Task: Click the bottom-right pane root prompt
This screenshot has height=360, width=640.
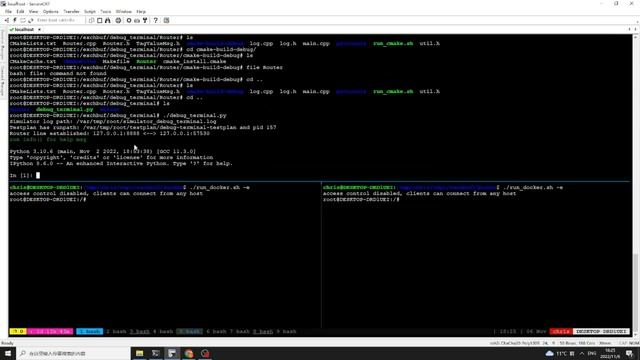Action: click(361, 200)
